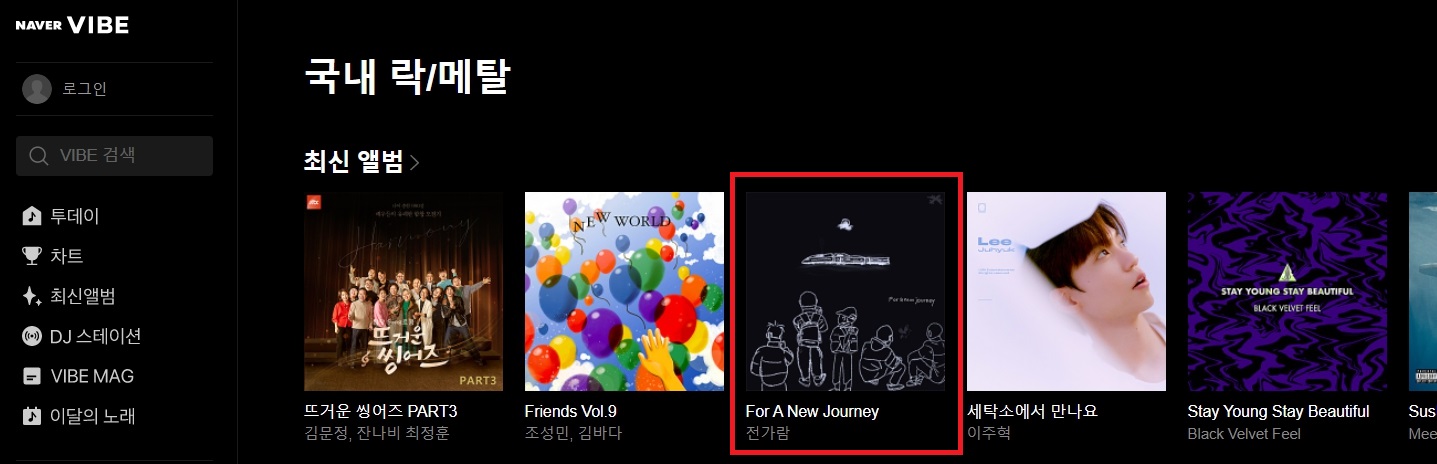Open the 차트 menu item
The width and height of the screenshot is (1437, 464).
click(67, 256)
